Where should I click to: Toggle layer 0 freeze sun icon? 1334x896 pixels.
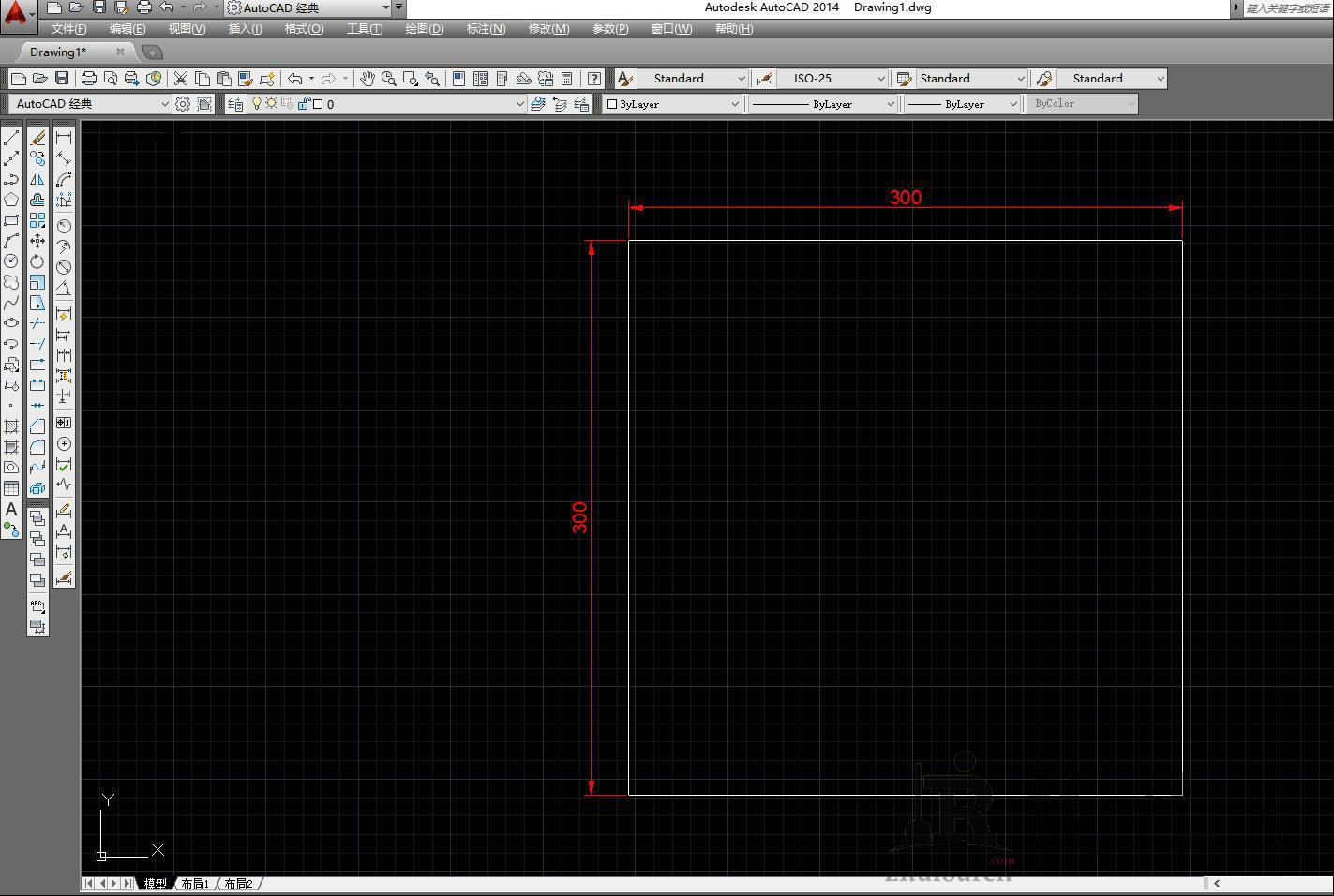point(271,104)
